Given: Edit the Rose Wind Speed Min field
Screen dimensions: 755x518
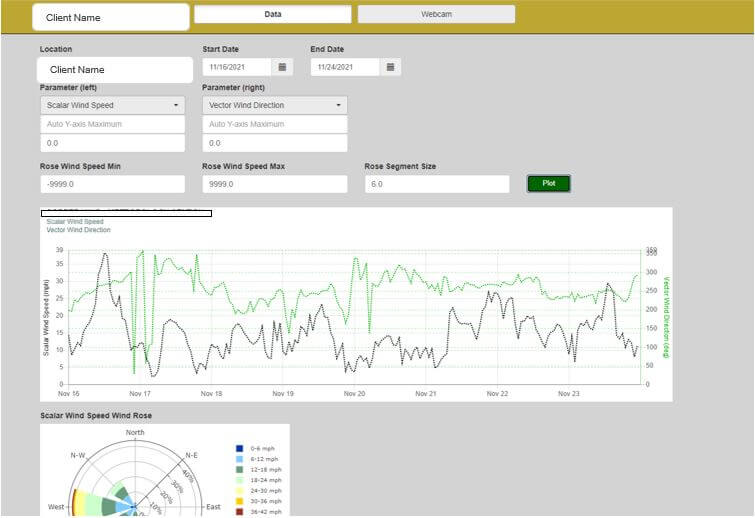Looking at the screenshot, I should 113,184.
